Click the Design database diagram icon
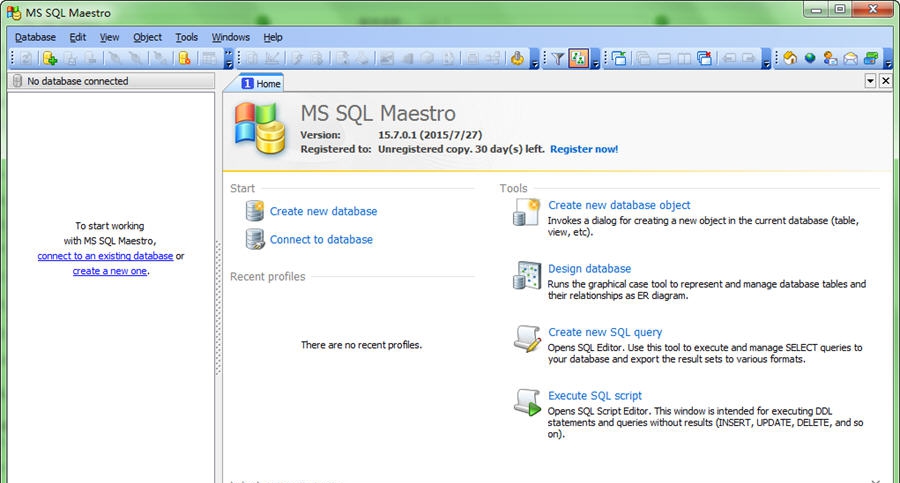Screen dimensions: 900x483 527,276
